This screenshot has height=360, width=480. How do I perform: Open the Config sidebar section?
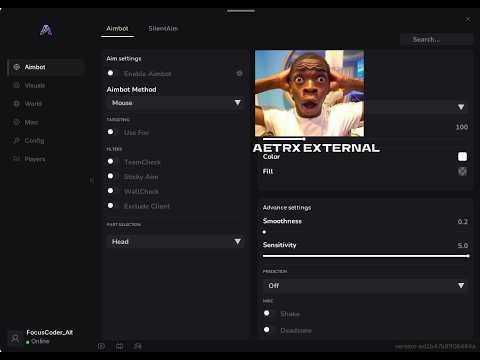coord(45,141)
